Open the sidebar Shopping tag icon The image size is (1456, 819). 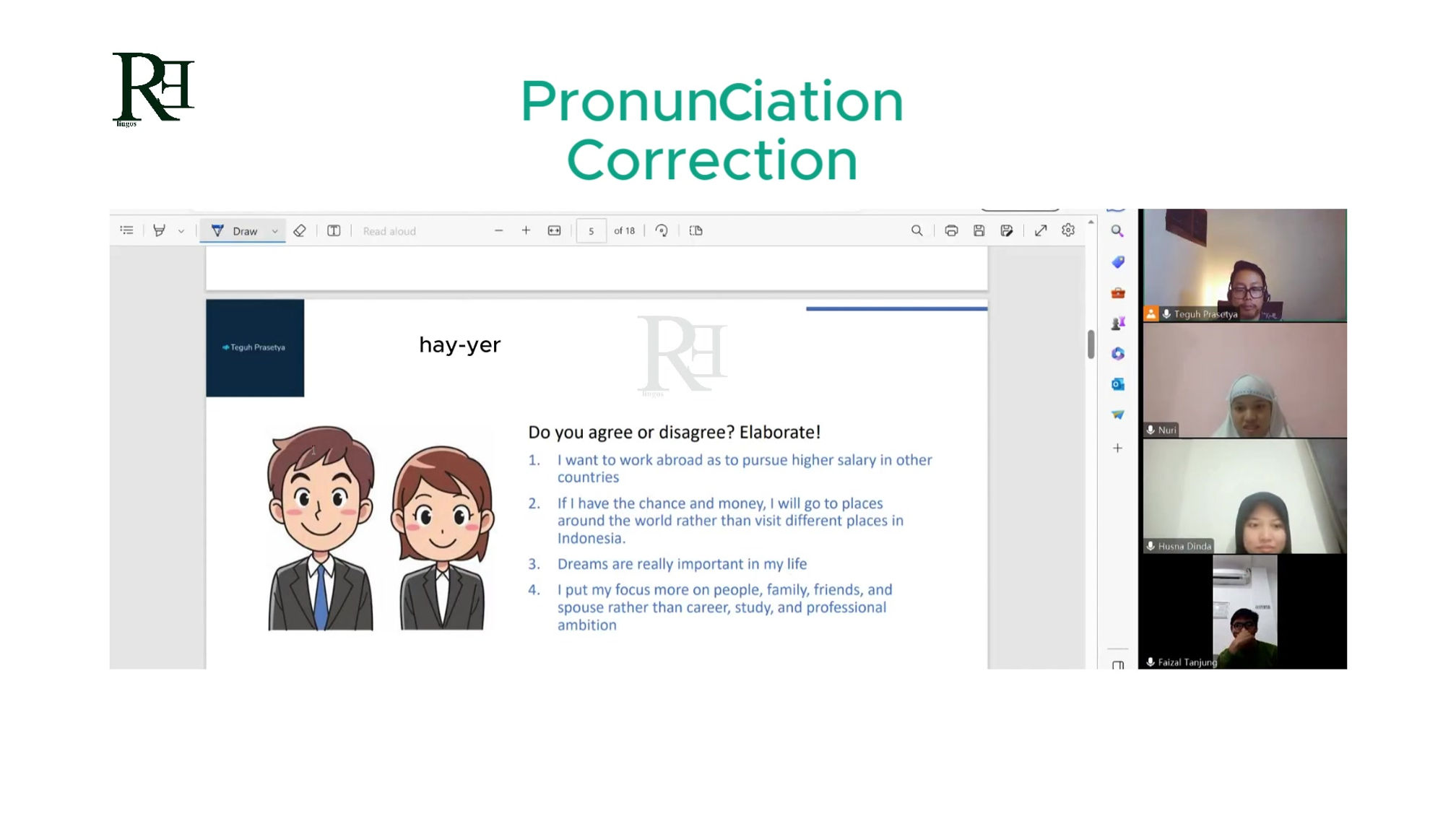(1118, 263)
